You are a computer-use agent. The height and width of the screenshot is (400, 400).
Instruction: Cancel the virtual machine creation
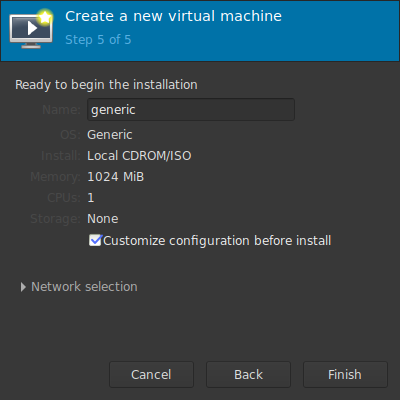click(x=151, y=374)
